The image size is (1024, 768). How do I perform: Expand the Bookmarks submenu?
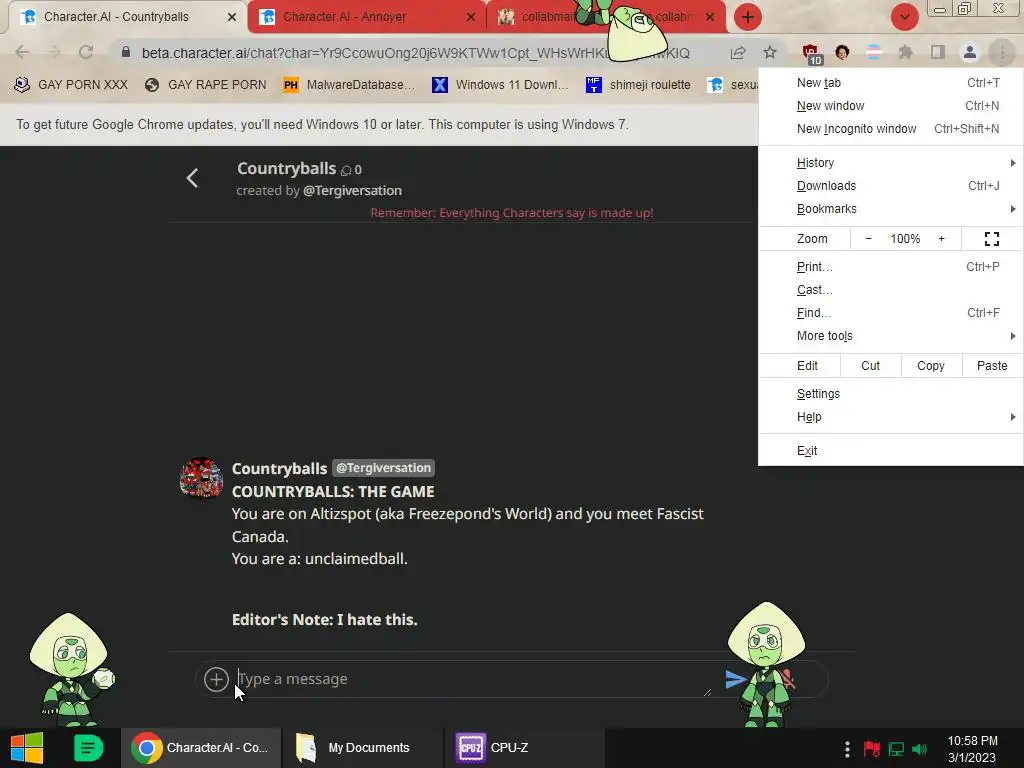coord(891,209)
